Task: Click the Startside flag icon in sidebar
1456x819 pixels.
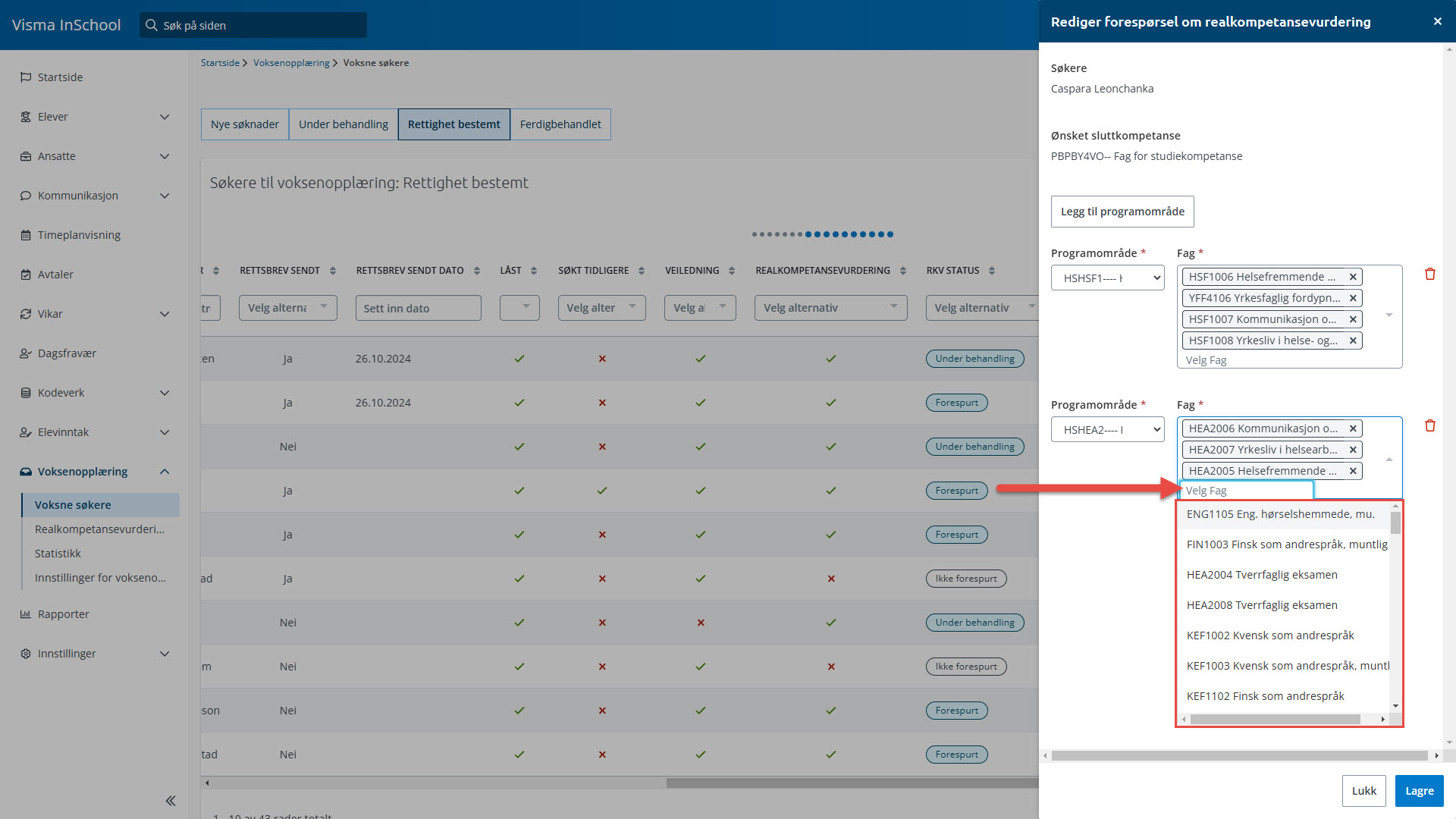Action: click(26, 77)
